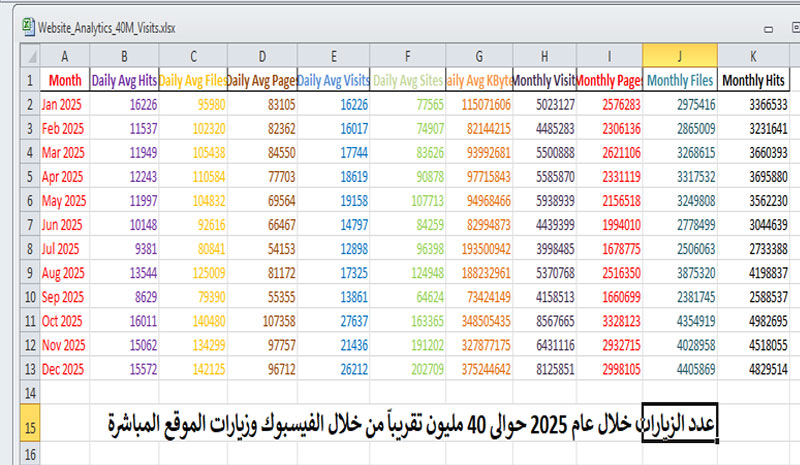Click the Excel workbook icon in title bar
This screenshot has height=465, width=800.
(30, 28)
